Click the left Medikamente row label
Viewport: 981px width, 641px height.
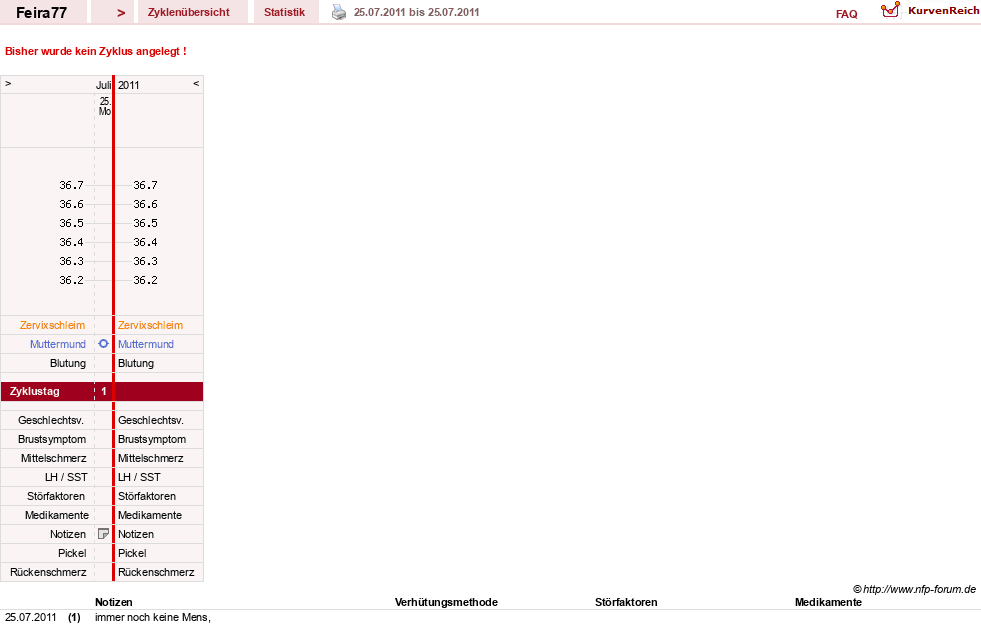click(x=57, y=515)
